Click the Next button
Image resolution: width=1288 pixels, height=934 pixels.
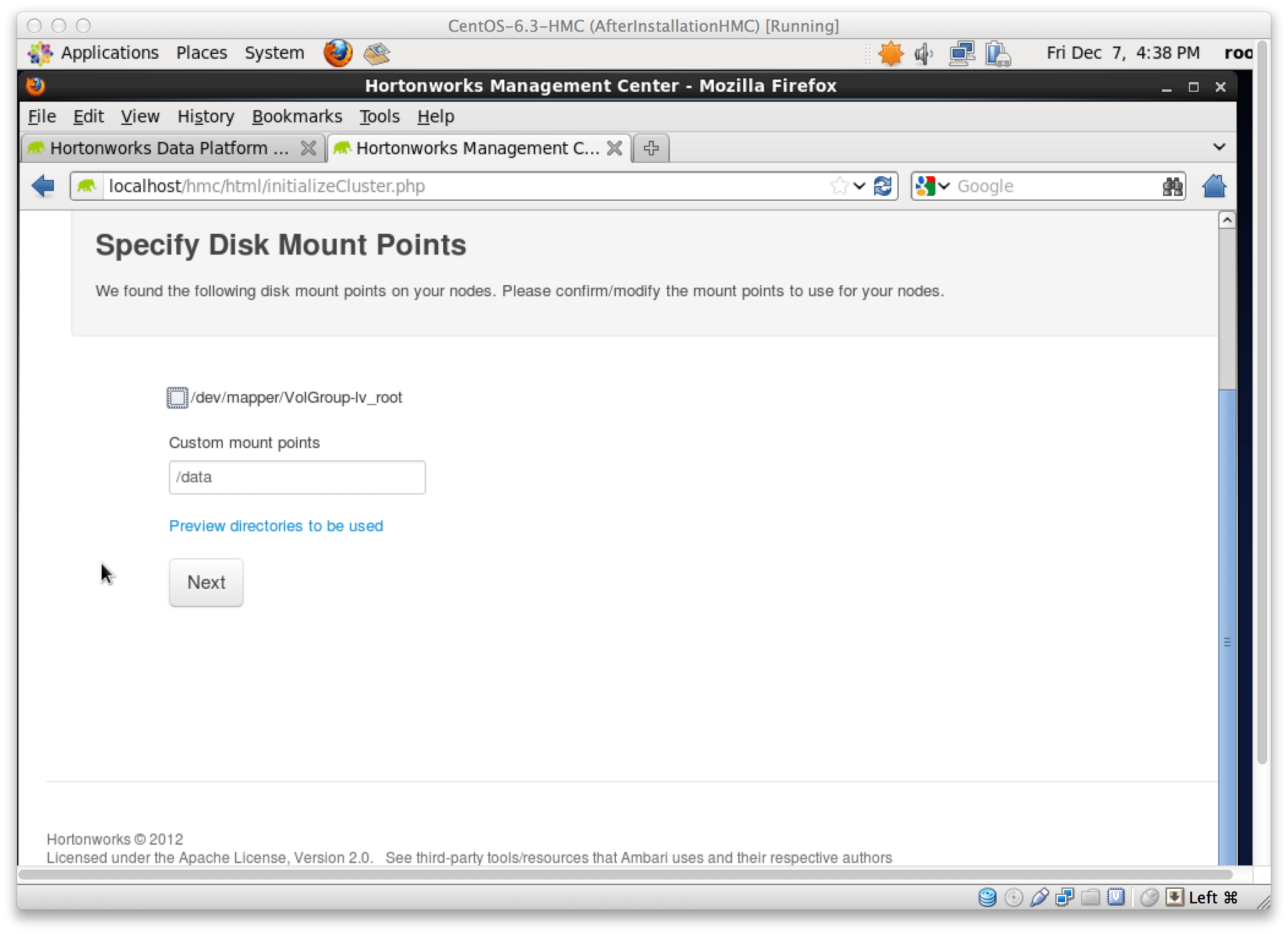206,582
